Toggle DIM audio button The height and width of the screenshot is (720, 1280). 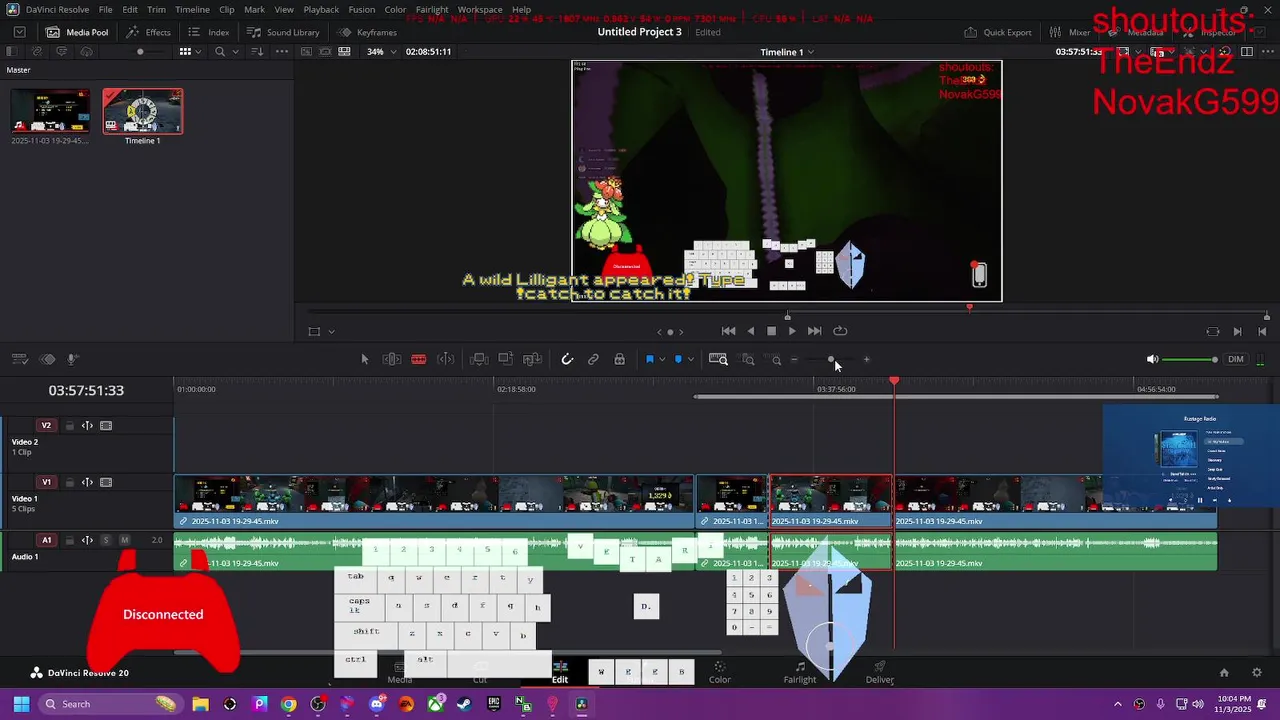click(1236, 359)
